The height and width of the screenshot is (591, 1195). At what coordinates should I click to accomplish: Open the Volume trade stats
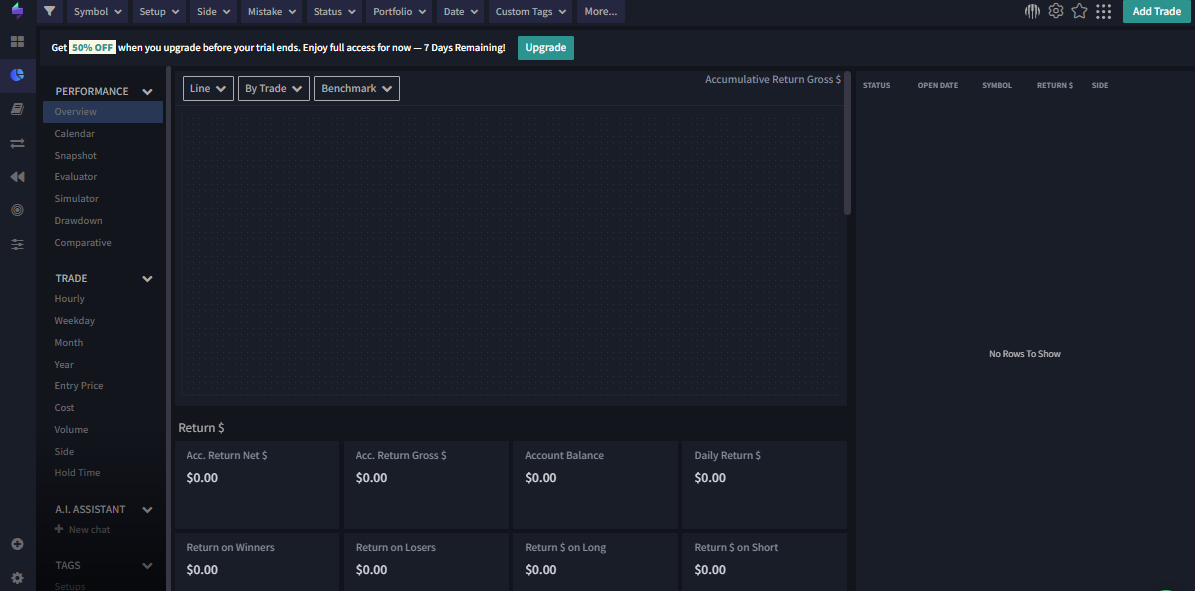pos(71,430)
